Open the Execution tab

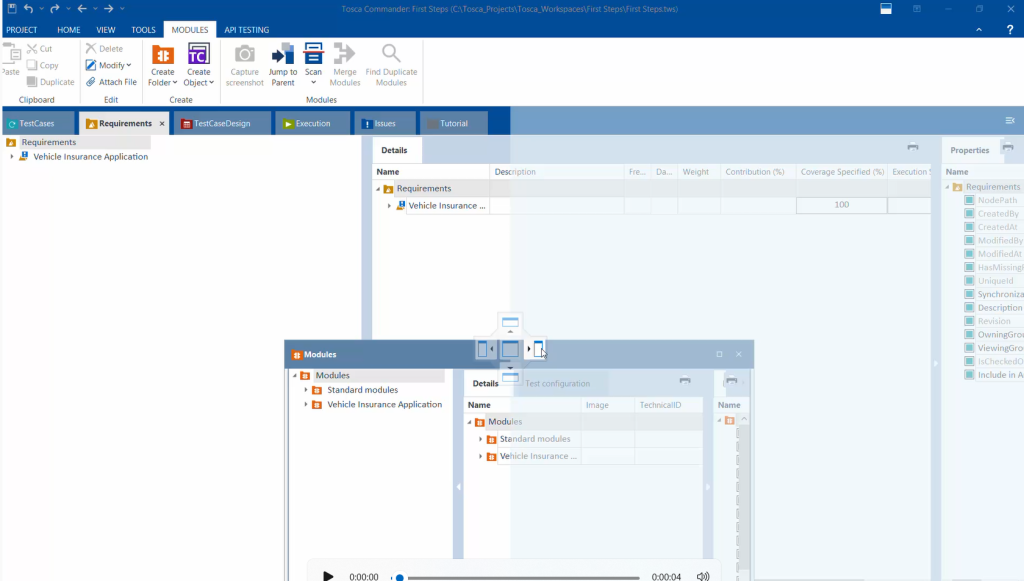click(x=312, y=123)
